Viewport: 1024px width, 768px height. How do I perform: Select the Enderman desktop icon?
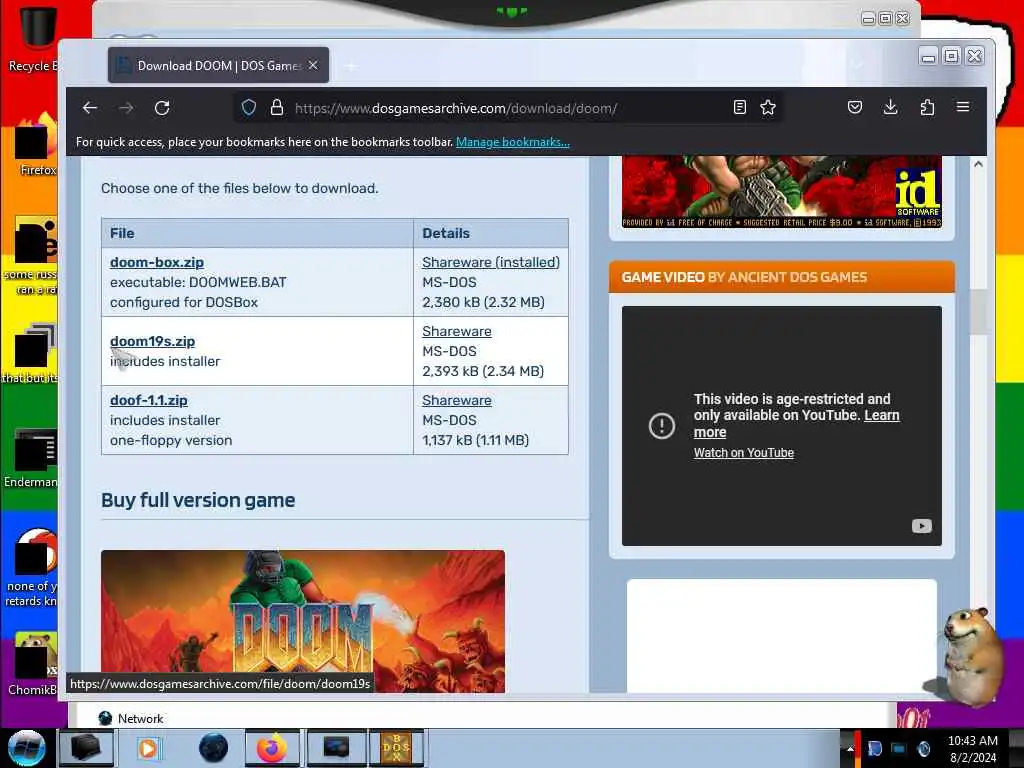click(31, 458)
